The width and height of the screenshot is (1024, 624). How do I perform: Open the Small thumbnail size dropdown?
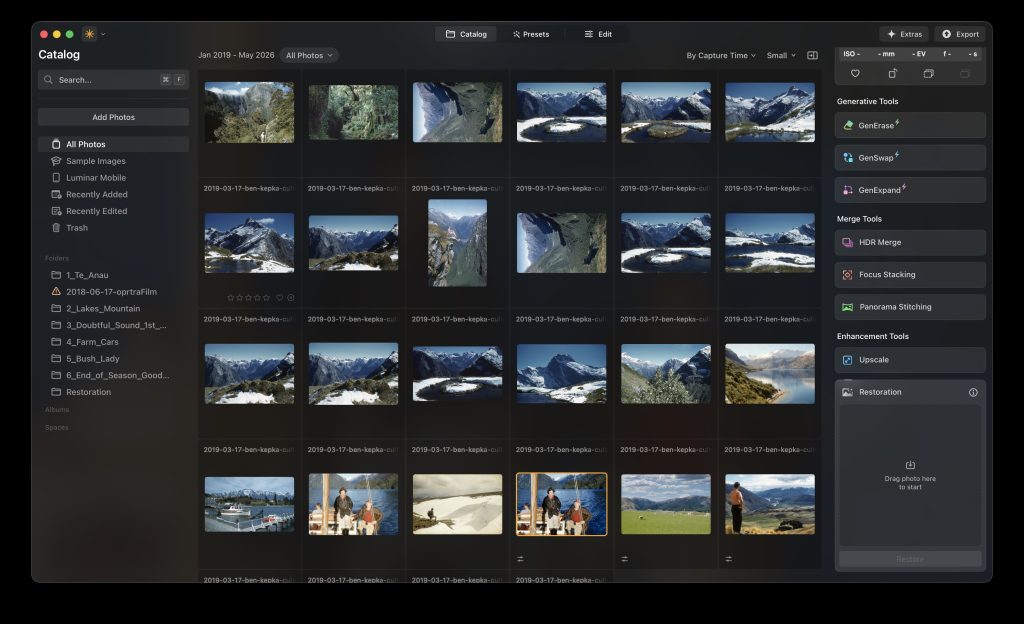781,55
